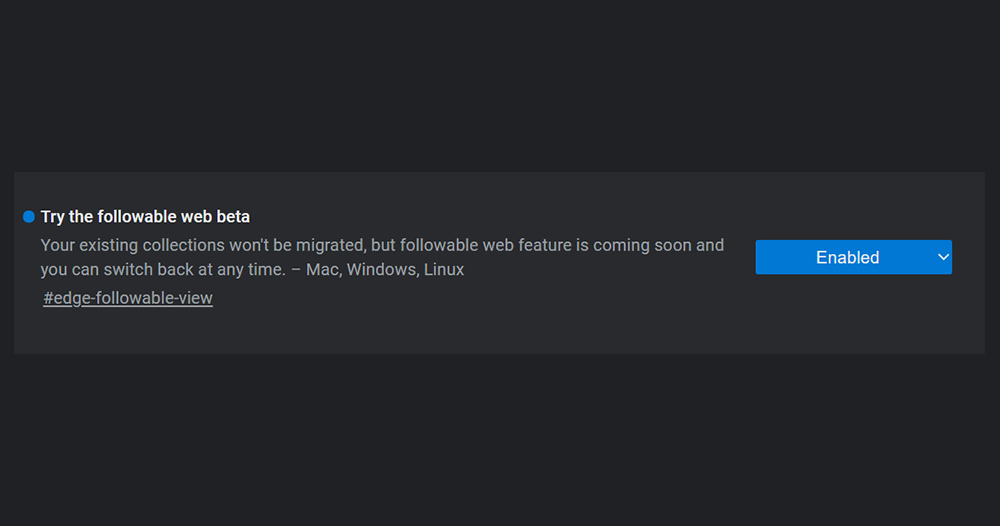Click the word 'Windows' in platform list
Viewport: 1000px width, 526px height.
382,269
